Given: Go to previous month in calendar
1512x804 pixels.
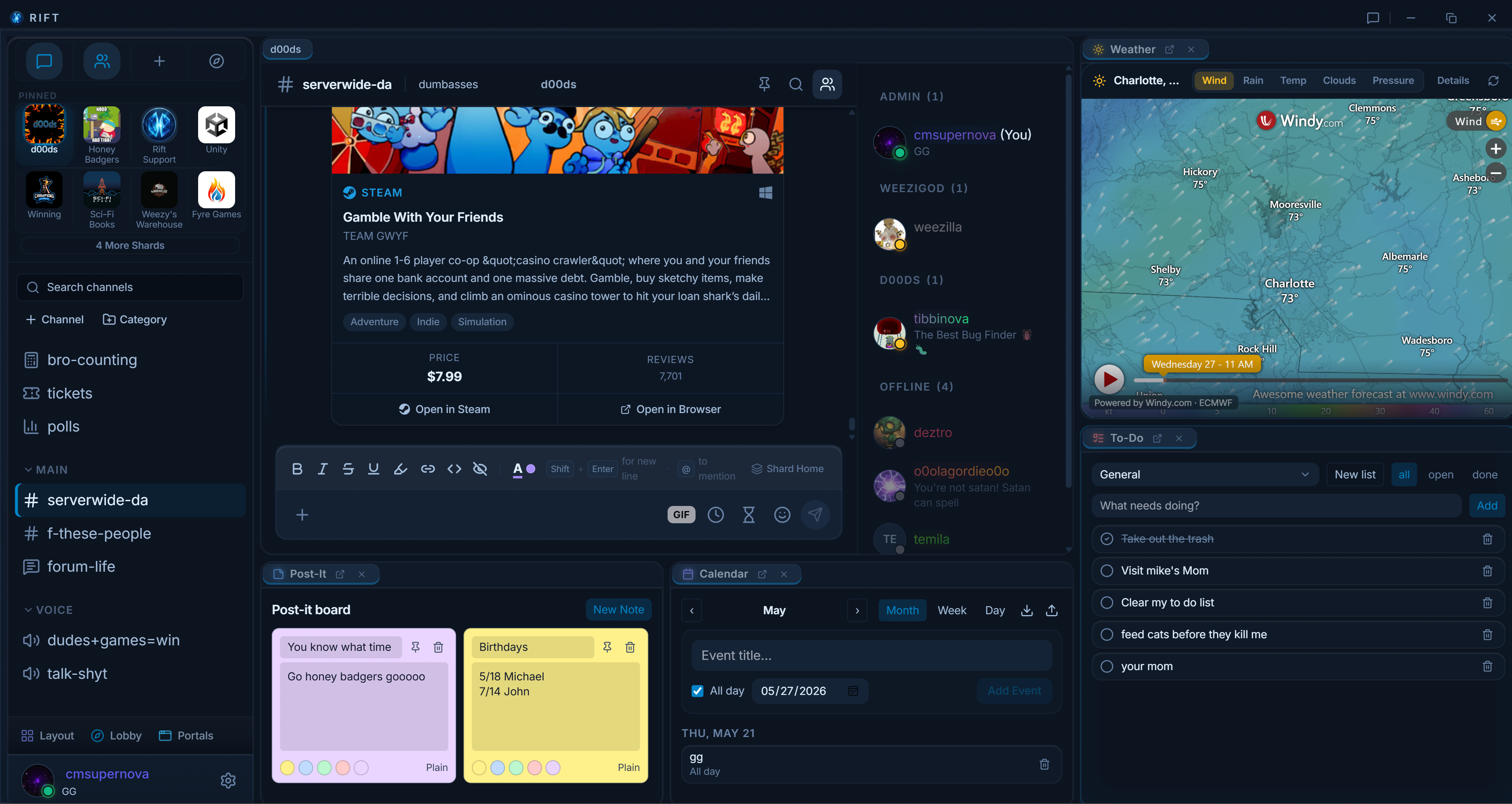Looking at the screenshot, I should pyautogui.click(x=692, y=610).
